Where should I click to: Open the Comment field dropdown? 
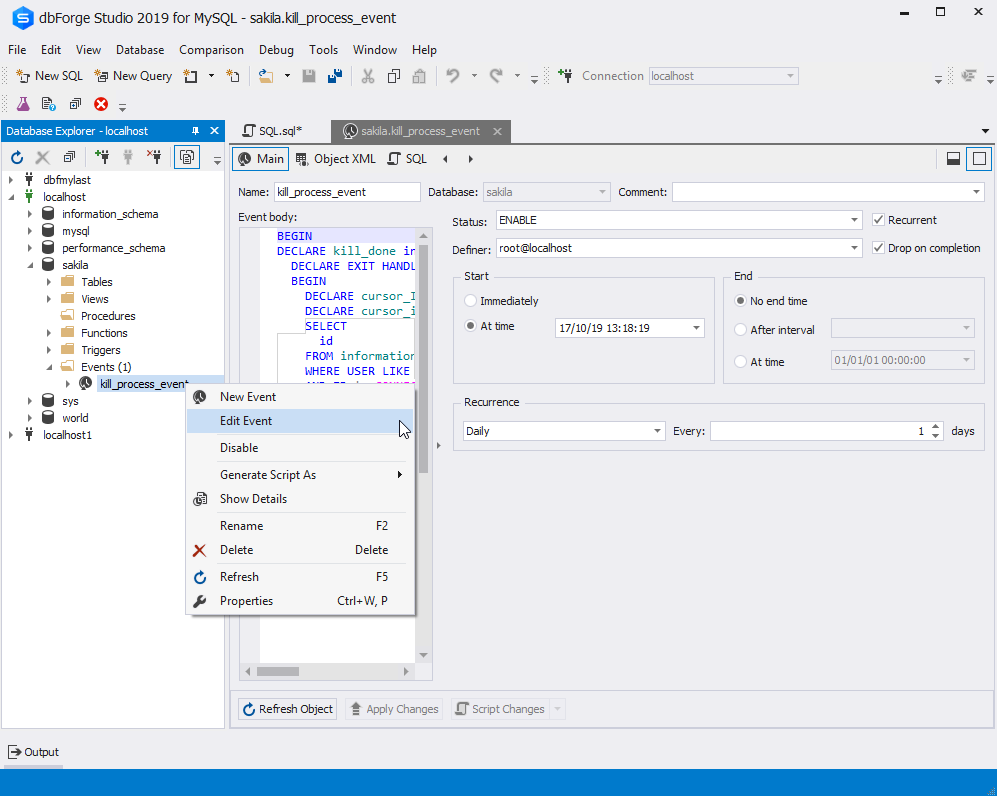point(976,192)
